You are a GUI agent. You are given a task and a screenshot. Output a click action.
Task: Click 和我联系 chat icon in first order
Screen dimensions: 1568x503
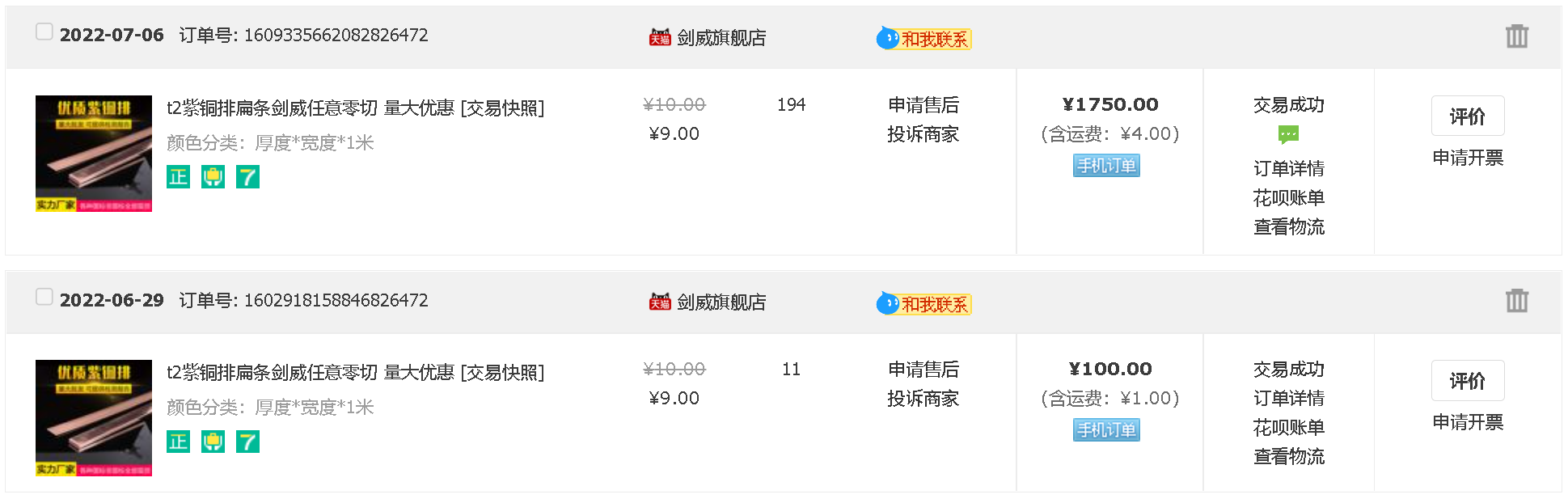click(923, 39)
